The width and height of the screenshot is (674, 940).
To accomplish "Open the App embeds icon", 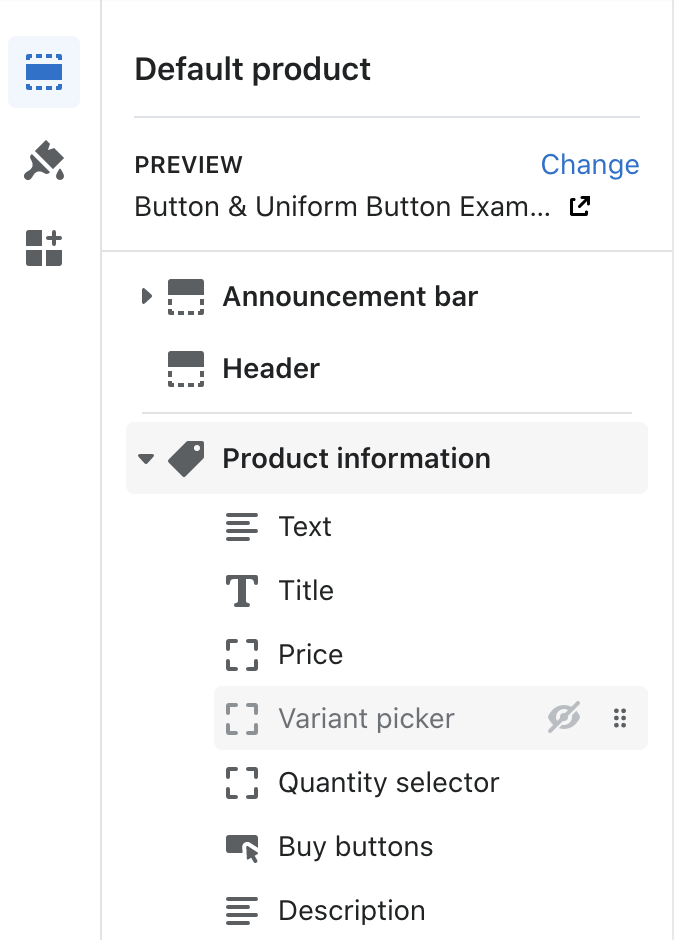I will click(44, 248).
